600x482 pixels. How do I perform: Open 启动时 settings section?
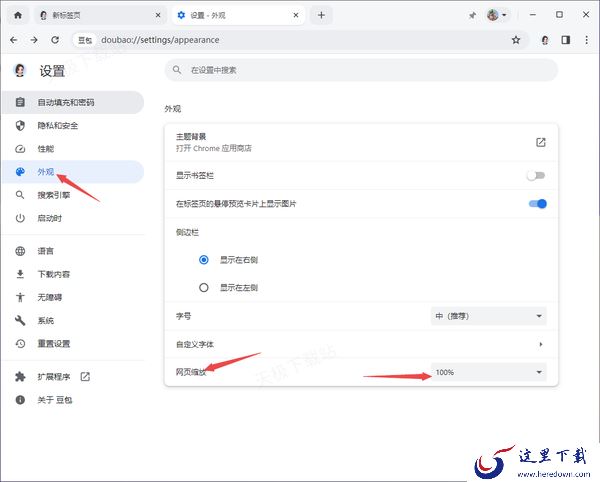[x=73, y=218]
